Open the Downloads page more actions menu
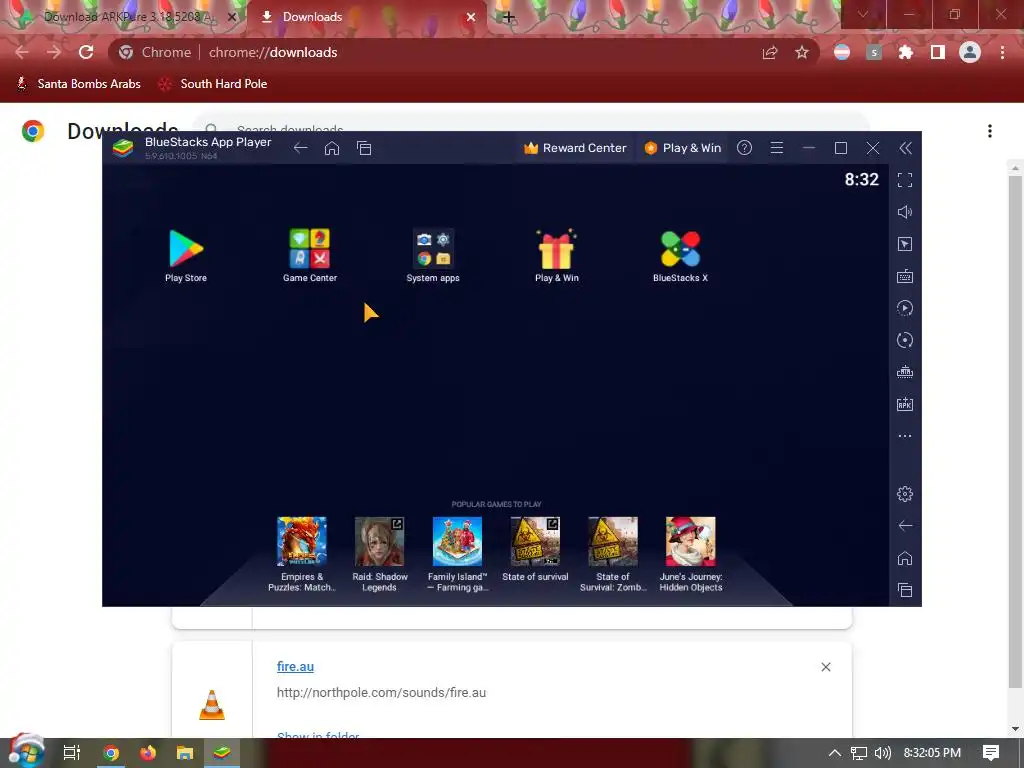 point(990,131)
